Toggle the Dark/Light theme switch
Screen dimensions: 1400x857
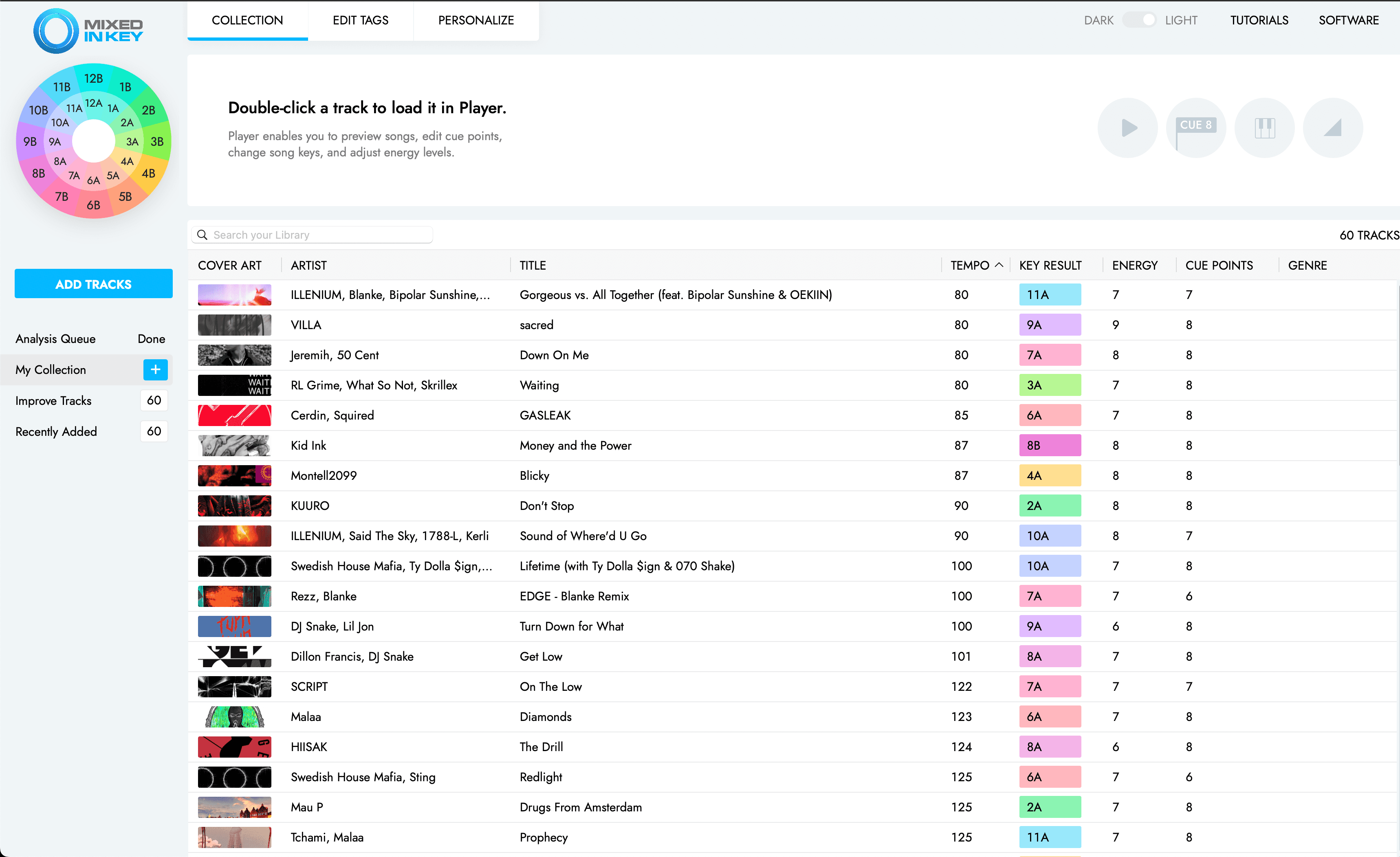click(x=1140, y=20)
